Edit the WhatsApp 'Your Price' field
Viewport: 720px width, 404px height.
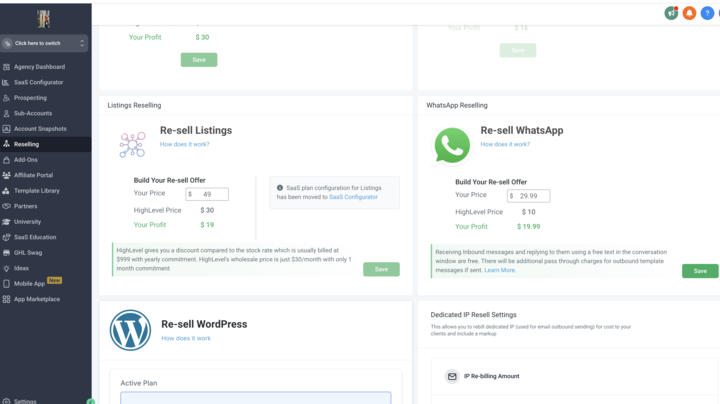[x=531, y=196]
